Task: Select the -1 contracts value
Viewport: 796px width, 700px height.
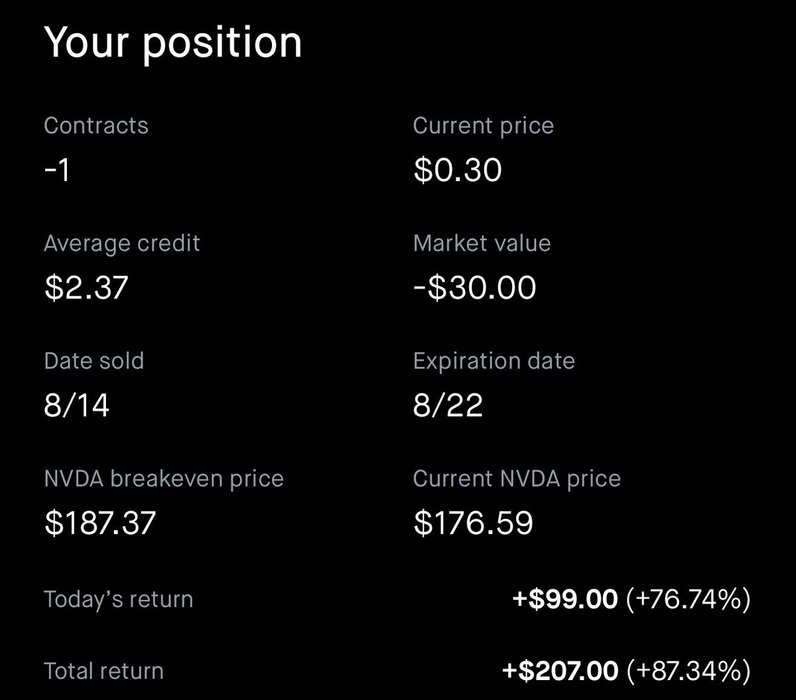Action: coord(58,171)
